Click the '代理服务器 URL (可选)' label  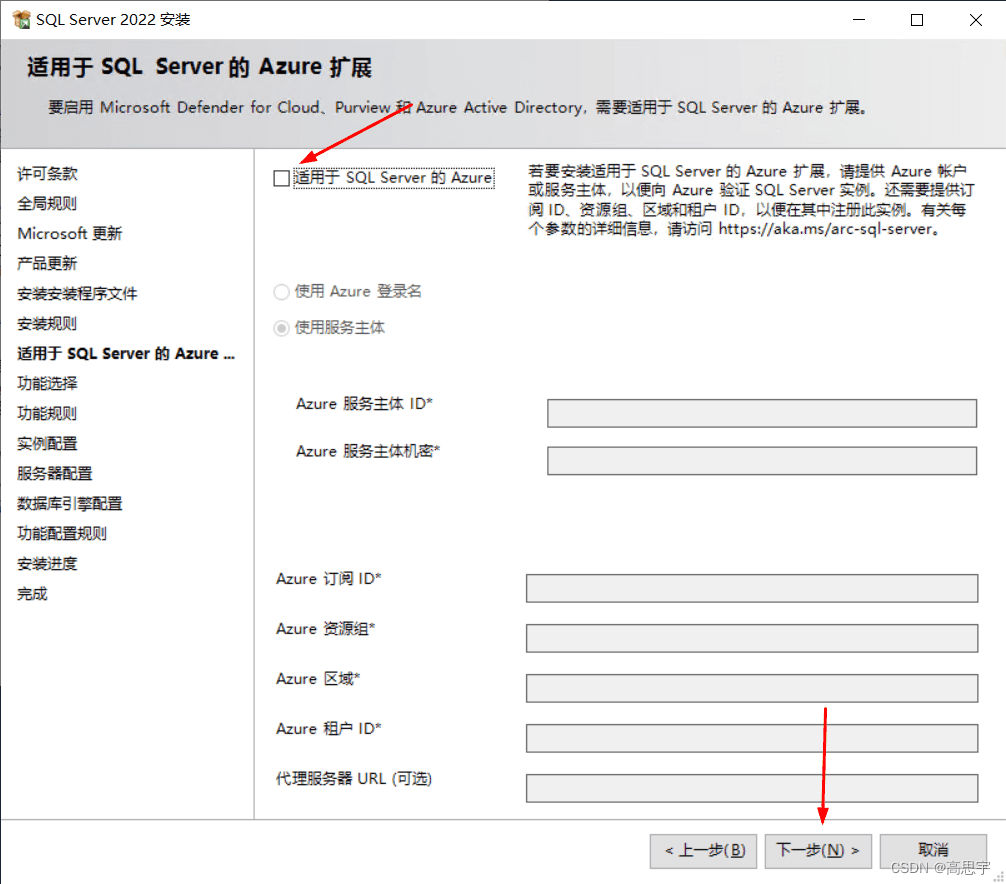point(354,779)
